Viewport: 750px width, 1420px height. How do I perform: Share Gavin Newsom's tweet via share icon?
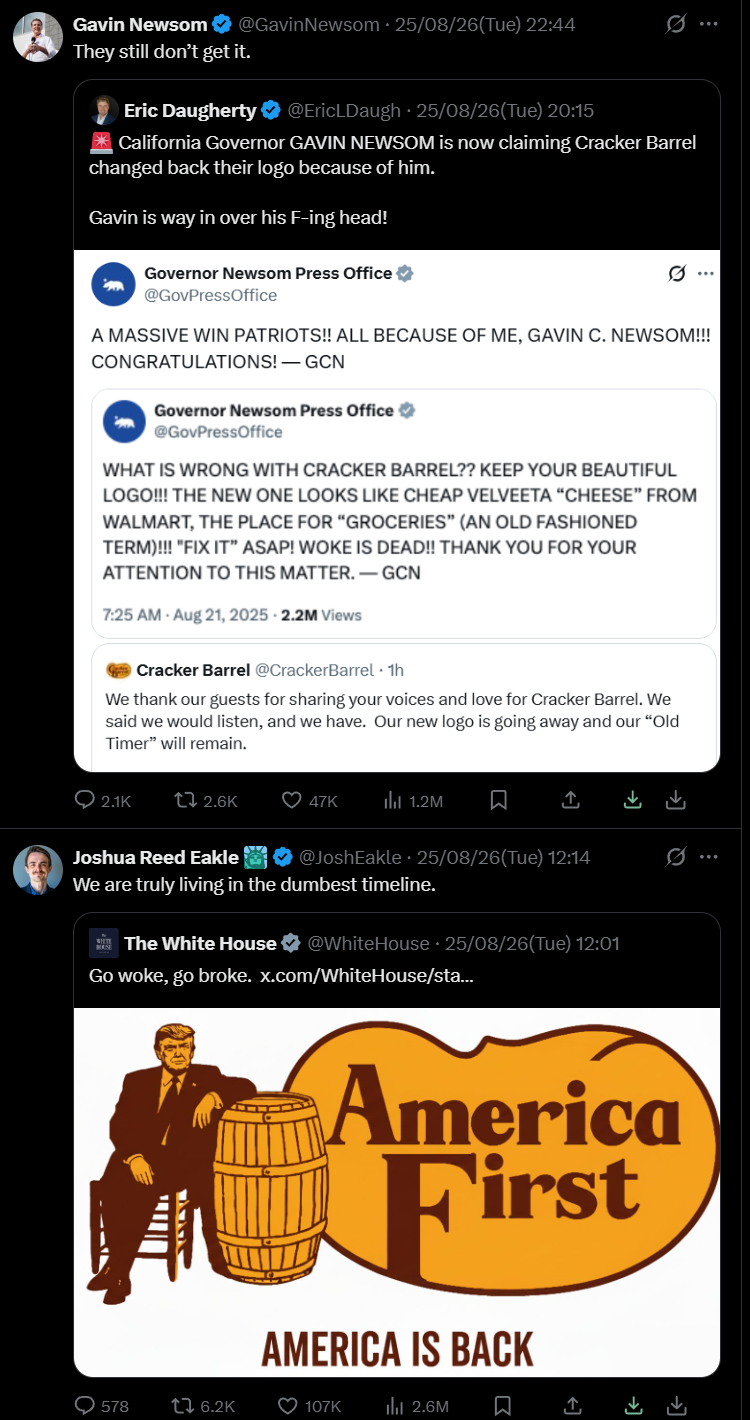(x=571, y=800)
